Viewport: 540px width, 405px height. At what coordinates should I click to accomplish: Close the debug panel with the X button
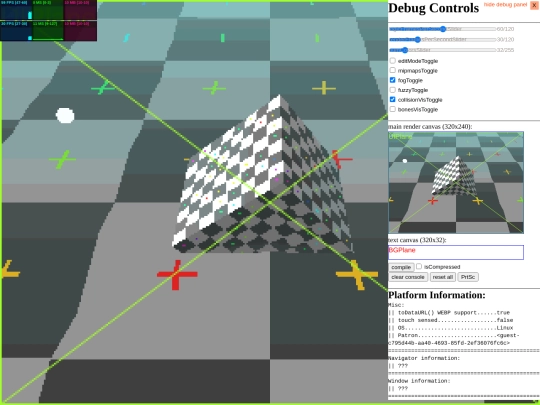[x=534, y=5]
